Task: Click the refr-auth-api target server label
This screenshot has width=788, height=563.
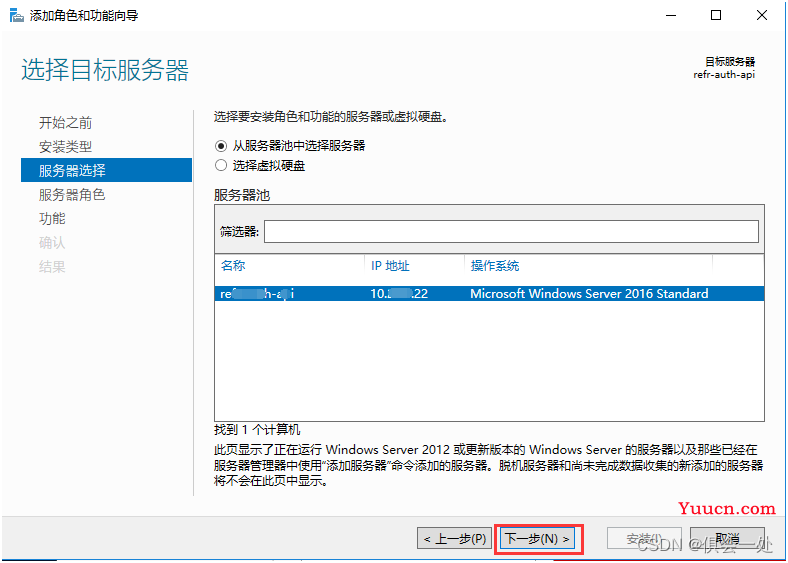Action: point(724,75)
